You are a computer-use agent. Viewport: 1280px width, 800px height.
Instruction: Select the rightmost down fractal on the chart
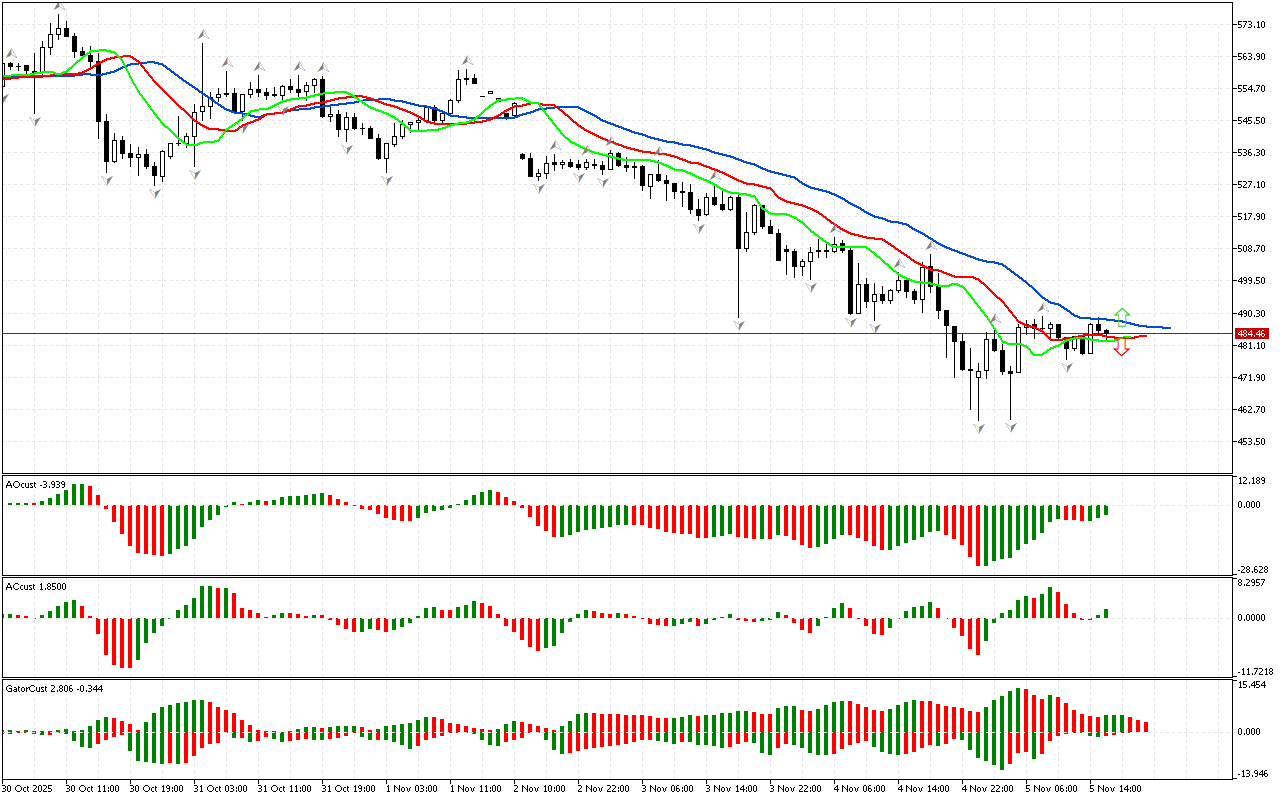pyautogui.click(x=1067, y=368)
